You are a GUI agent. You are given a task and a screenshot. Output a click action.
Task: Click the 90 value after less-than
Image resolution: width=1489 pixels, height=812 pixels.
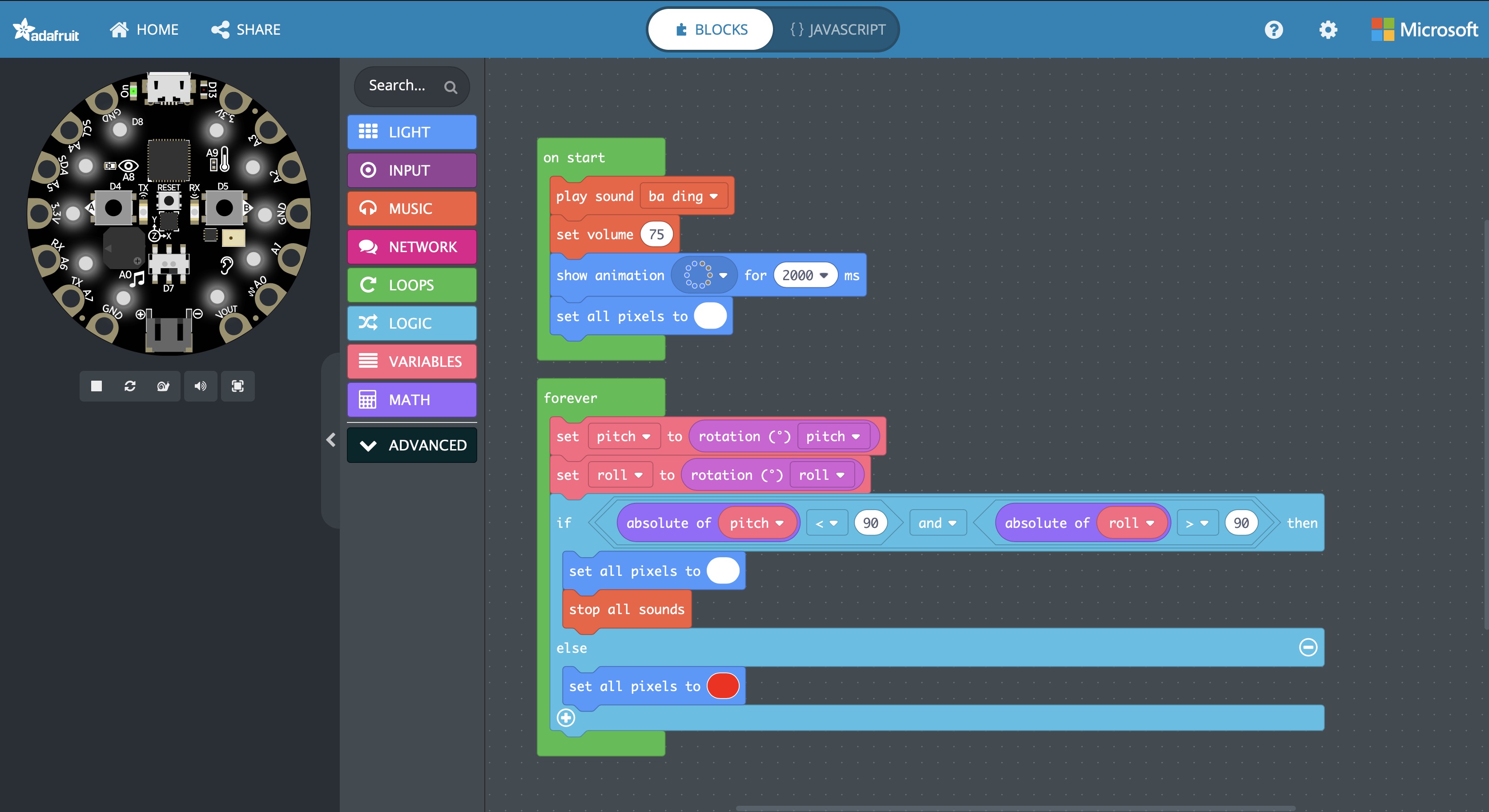(x=870, y=523)
